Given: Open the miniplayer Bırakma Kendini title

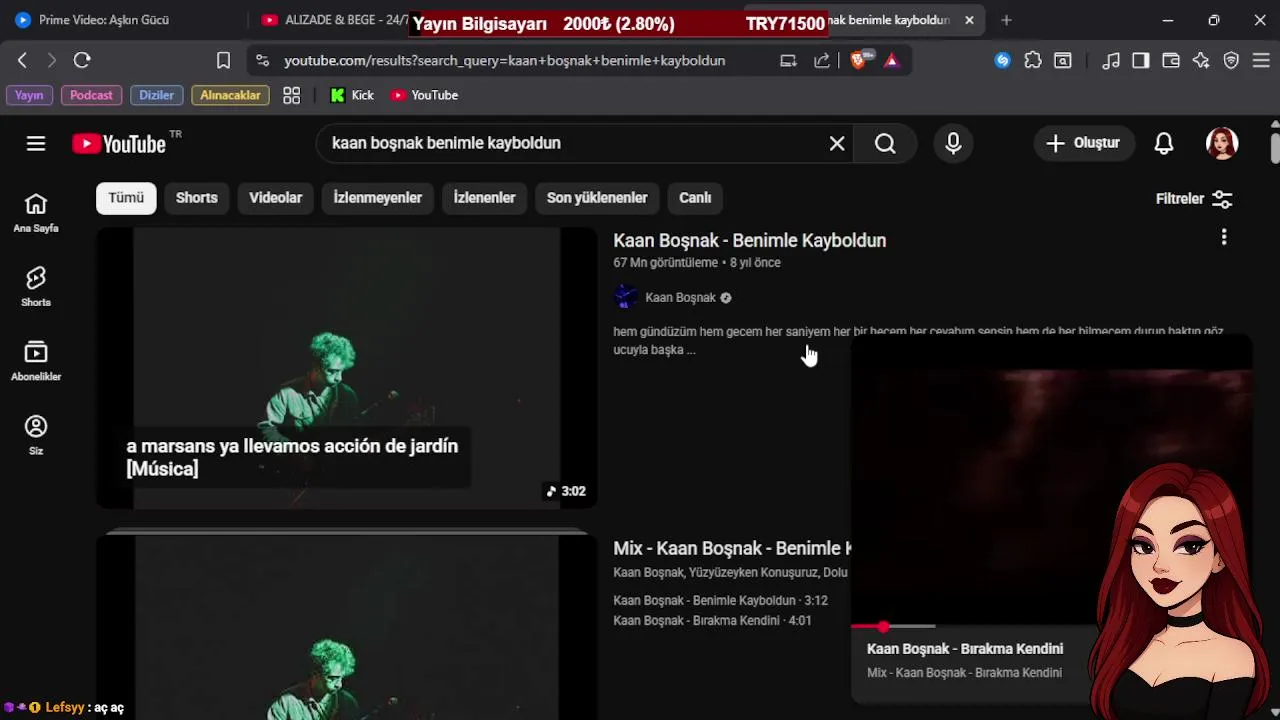Looking at the screenshot, I should pos(964,649).
